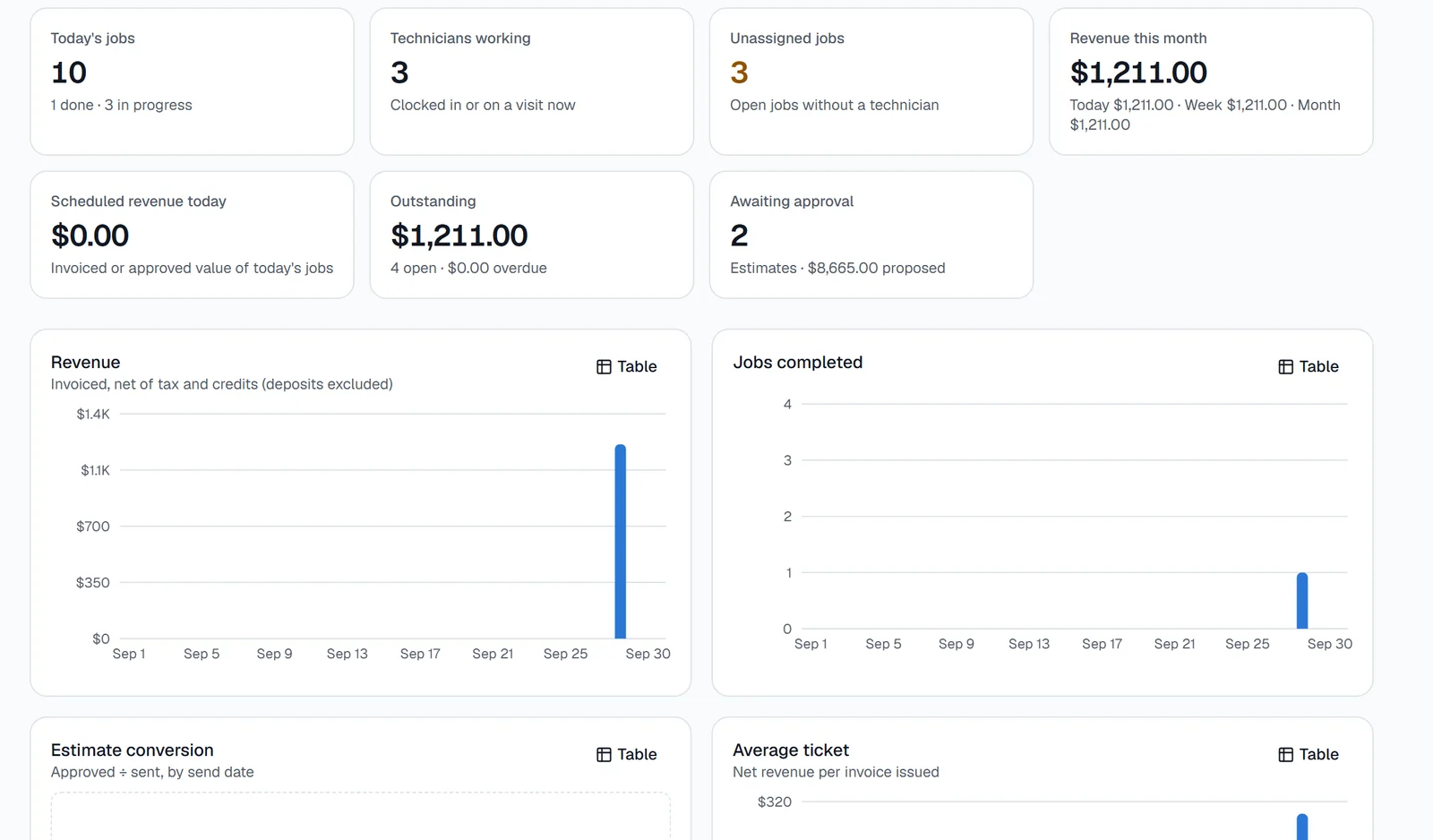Click the blue revenue bar near Sep 30
The width and height of the screenshot is (1433, 840).
620,541
